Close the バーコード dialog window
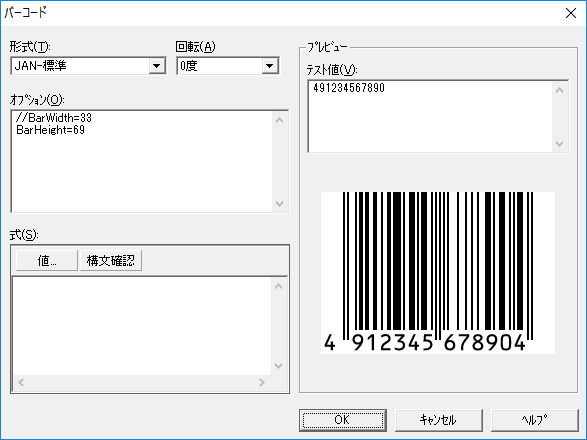The height and width of the screenshot is (440, 587). click(571, 13)
